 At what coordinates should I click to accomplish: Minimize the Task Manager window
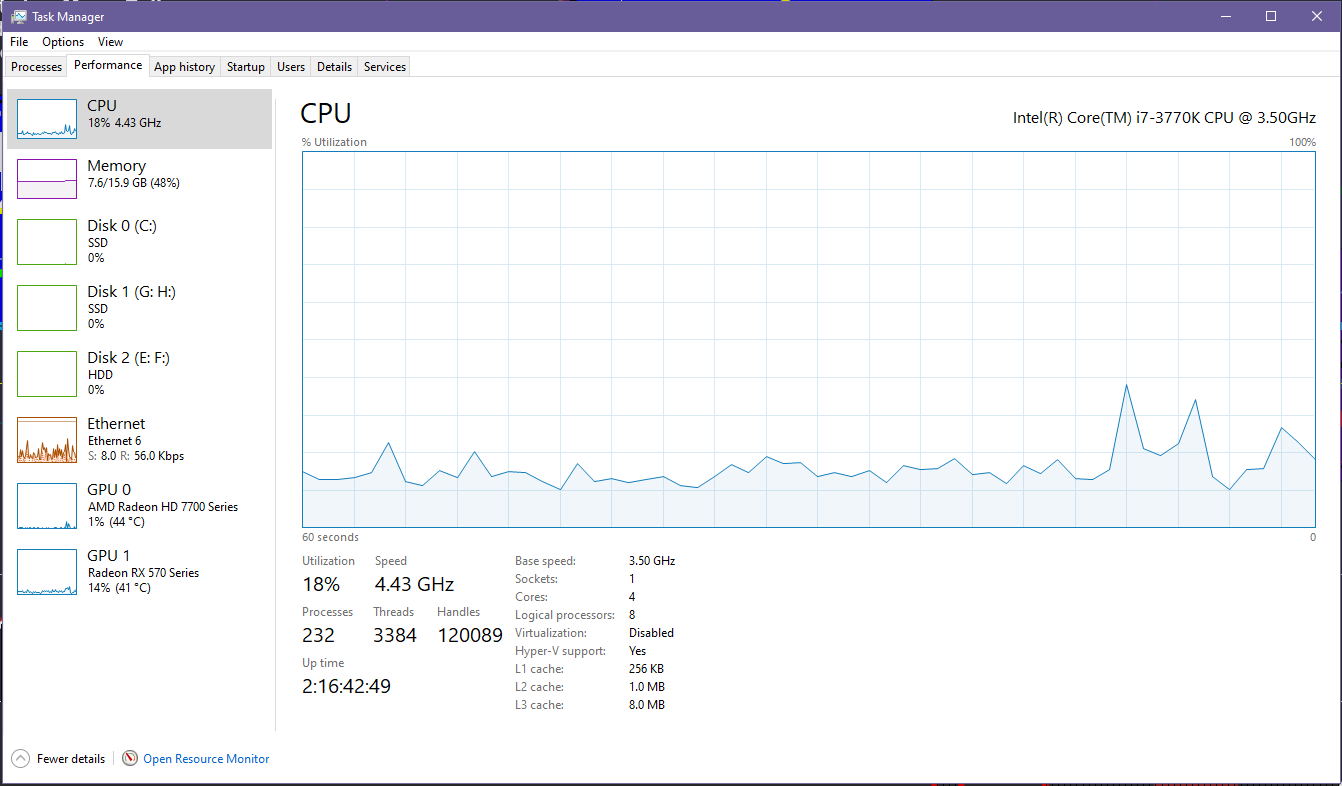[1225, 16]
